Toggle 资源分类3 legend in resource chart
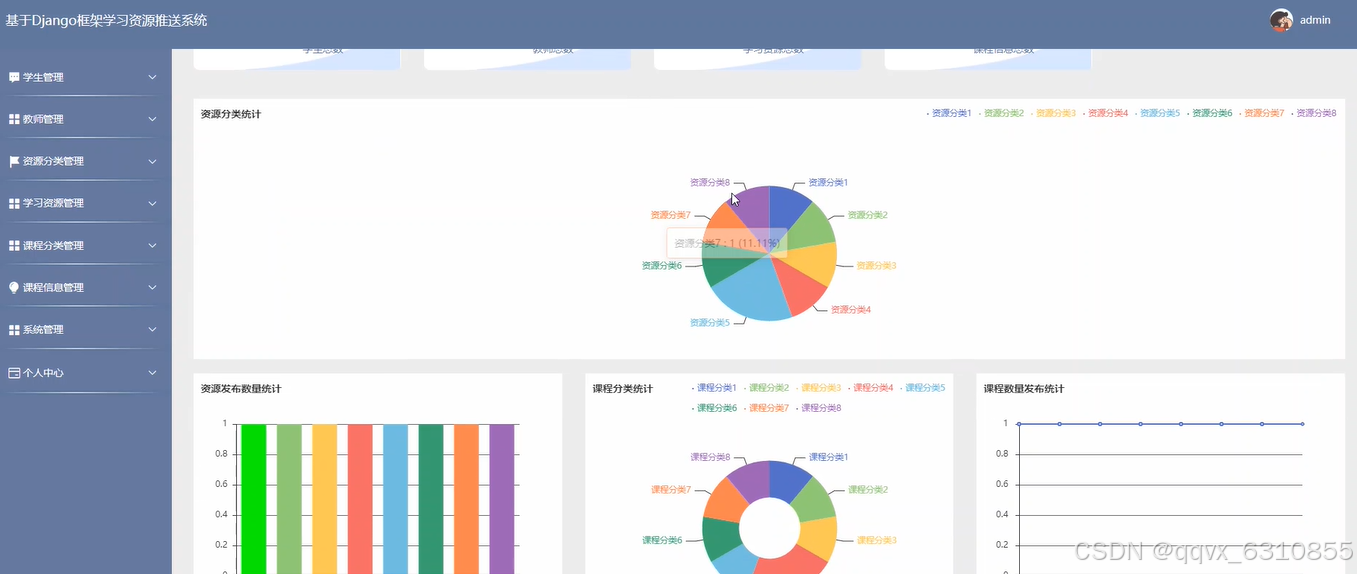 1053,113
